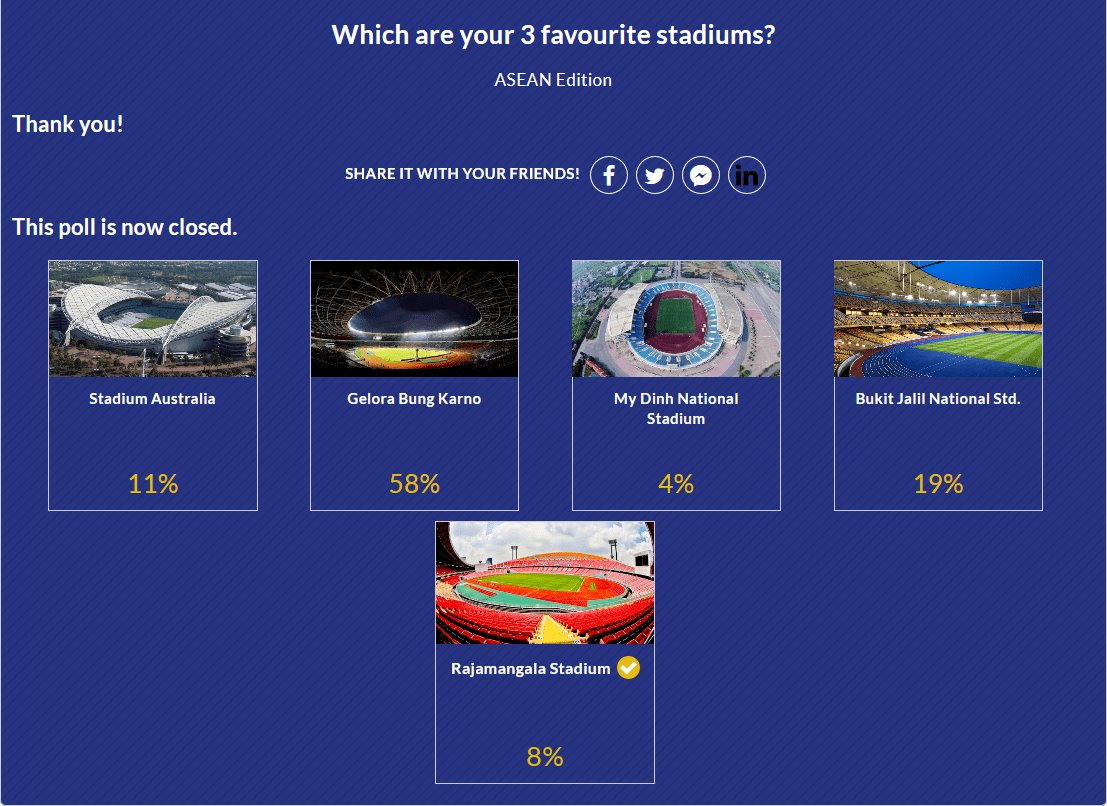Share the poll on Facebook
This screenshot has height=806, width=1107.
(609, 175)
